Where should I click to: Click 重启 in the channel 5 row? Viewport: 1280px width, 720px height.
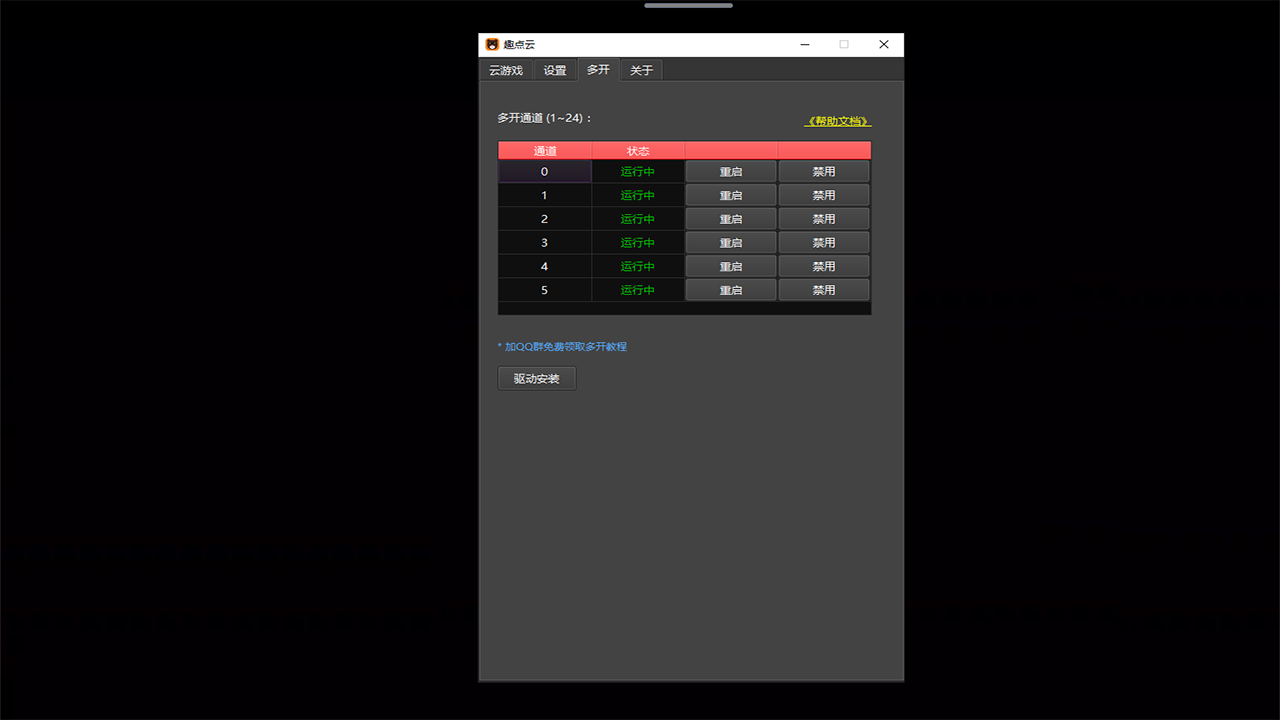[731, 290]
